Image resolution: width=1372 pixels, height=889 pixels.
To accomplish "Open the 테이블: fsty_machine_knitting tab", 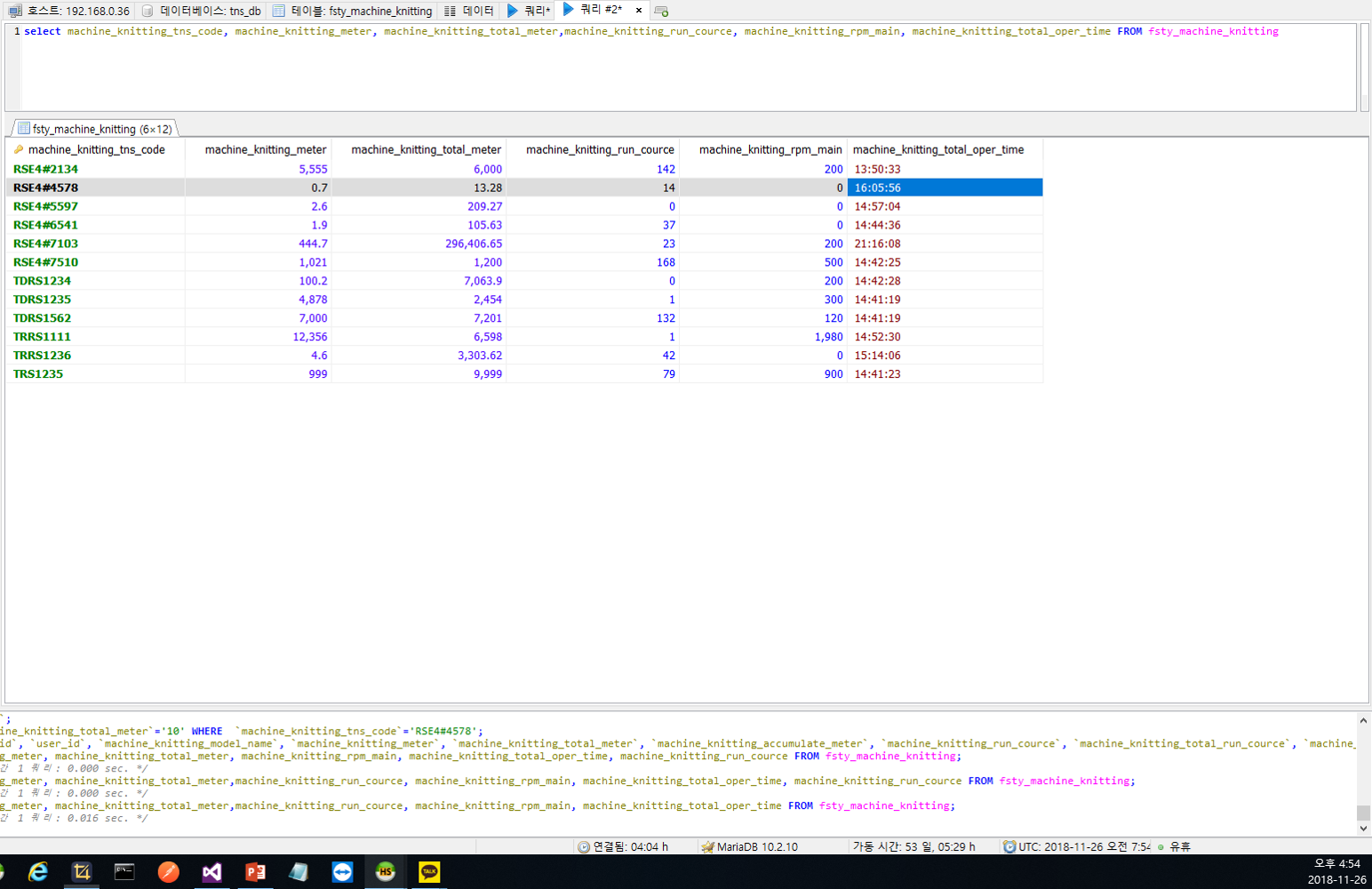I will 353,11.
